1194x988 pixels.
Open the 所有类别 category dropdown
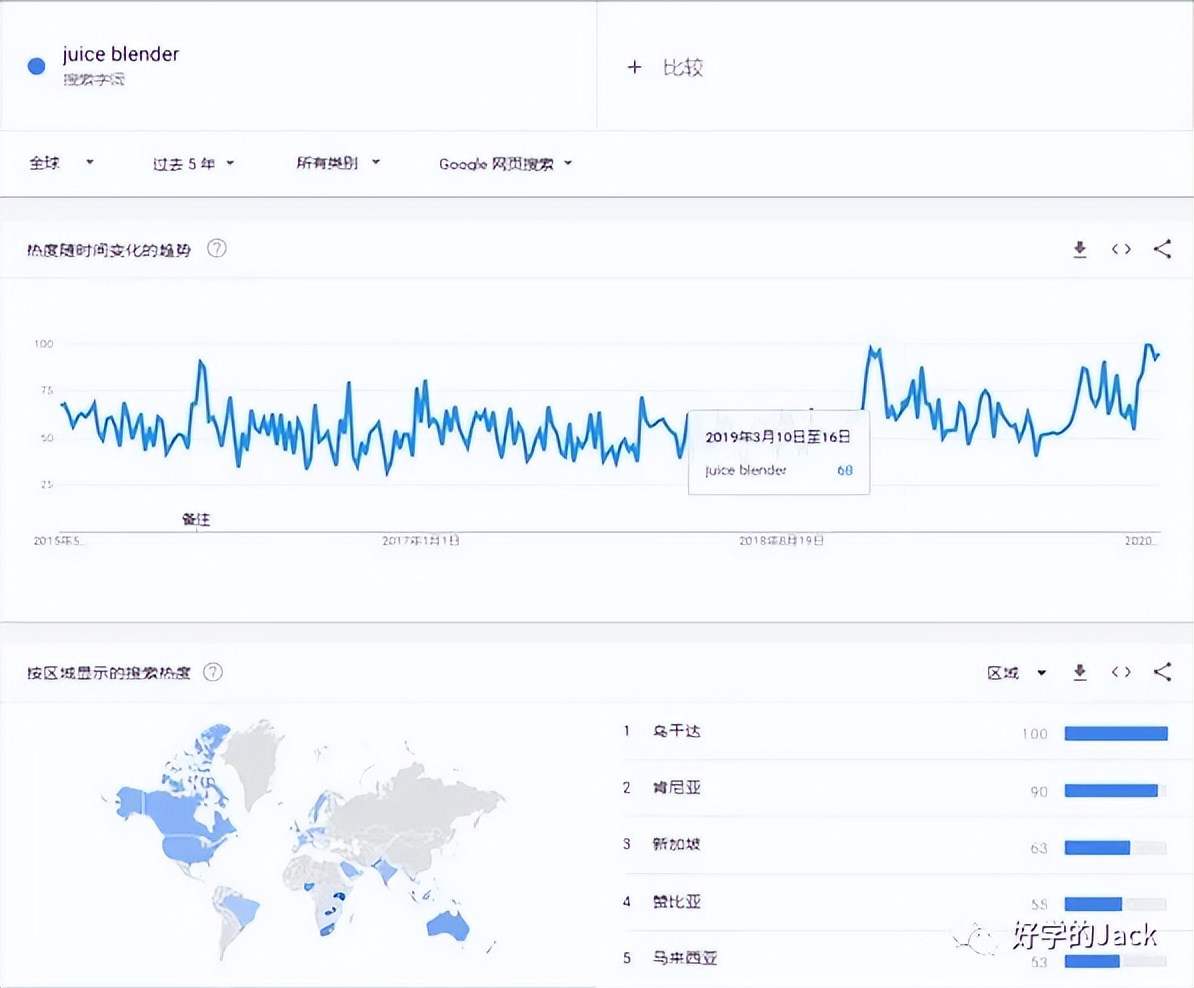click(338, 163)
